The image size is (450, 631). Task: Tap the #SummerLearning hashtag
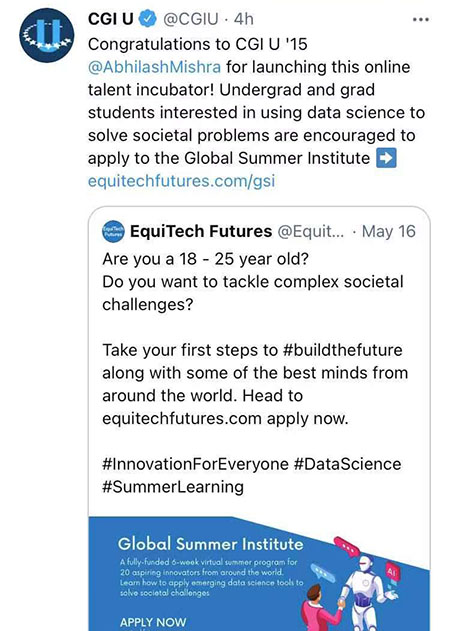(x=173, y=487)
